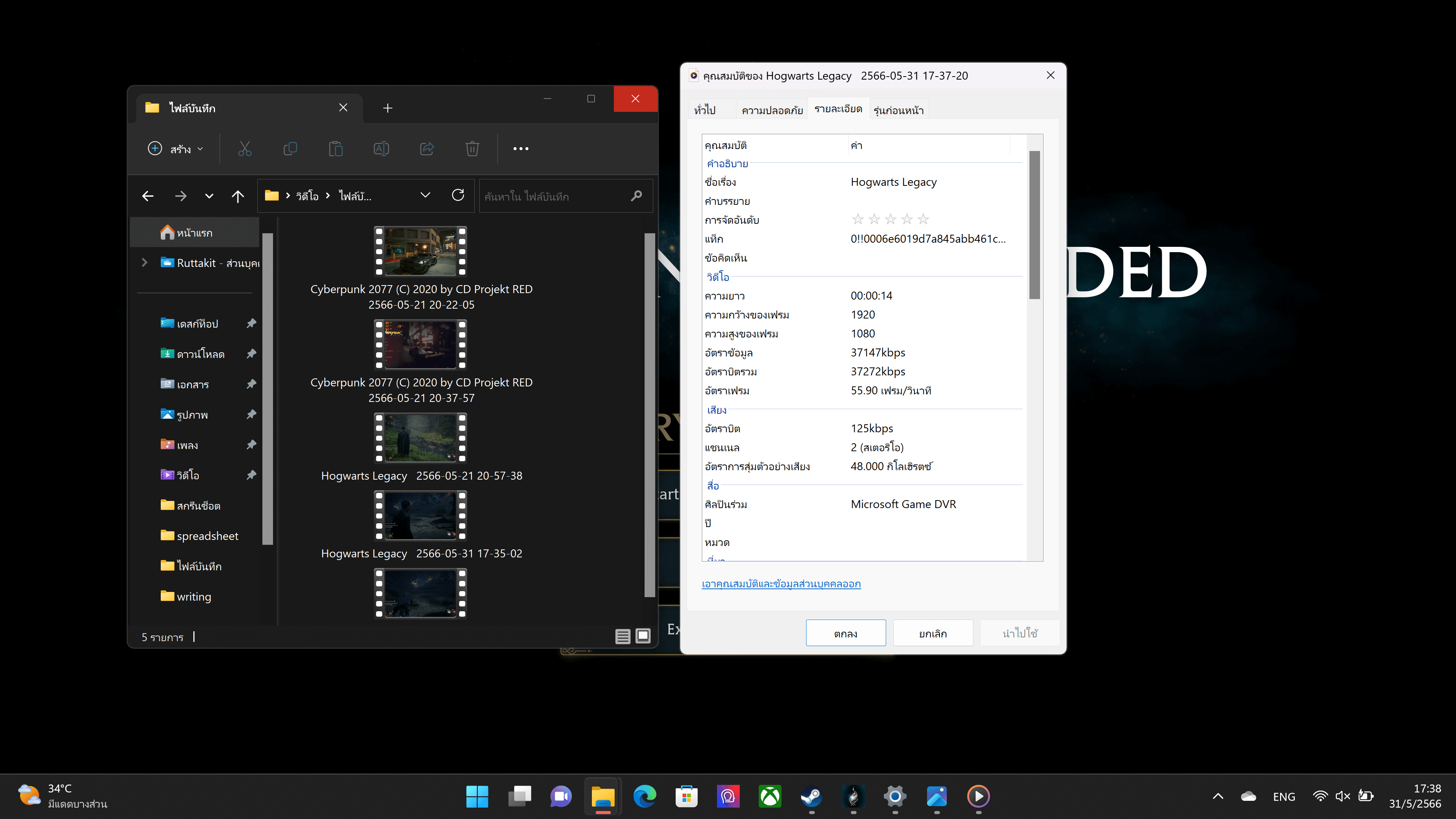This screenshot has width=1456, height=819.
Task: Click the Share icon in toolbar
Action: coord(427,149)
